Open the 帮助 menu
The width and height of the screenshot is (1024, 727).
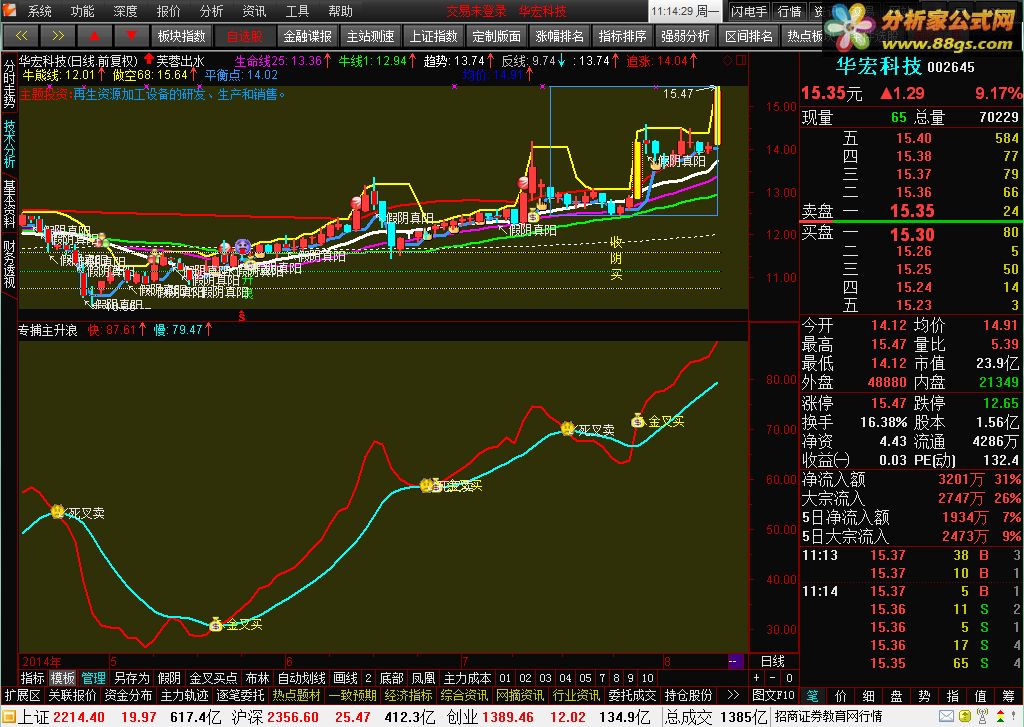click(x=340, y=11)
